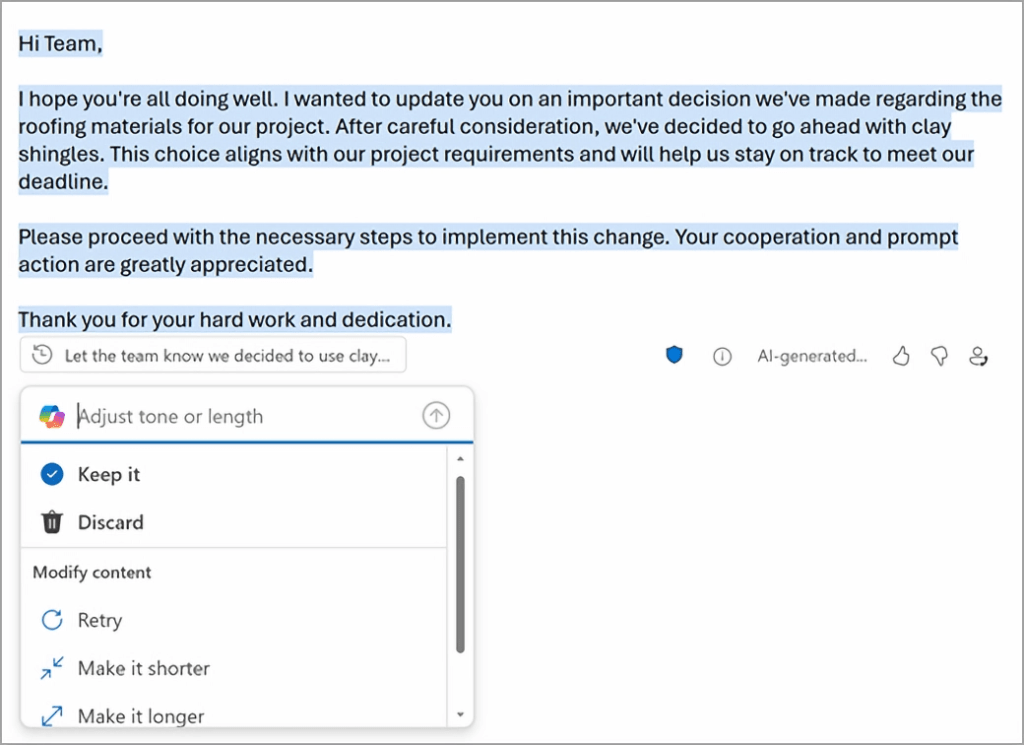The image size is (1024, 745).
Task: Click the 'Hi Team,' greeting line
Action: pos(60,44)
